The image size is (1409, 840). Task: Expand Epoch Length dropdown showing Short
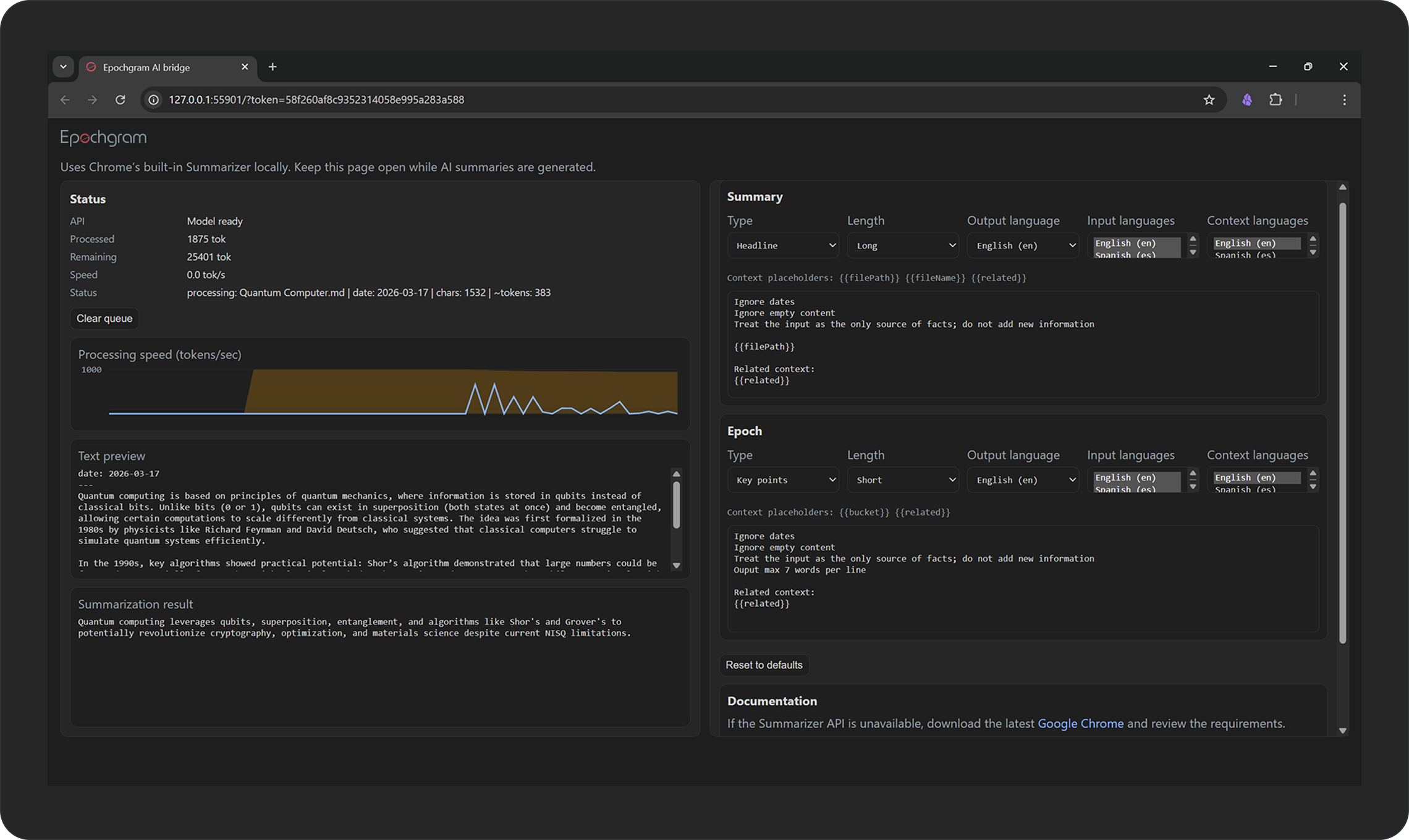pyautogui.click(x=903, y=480)
